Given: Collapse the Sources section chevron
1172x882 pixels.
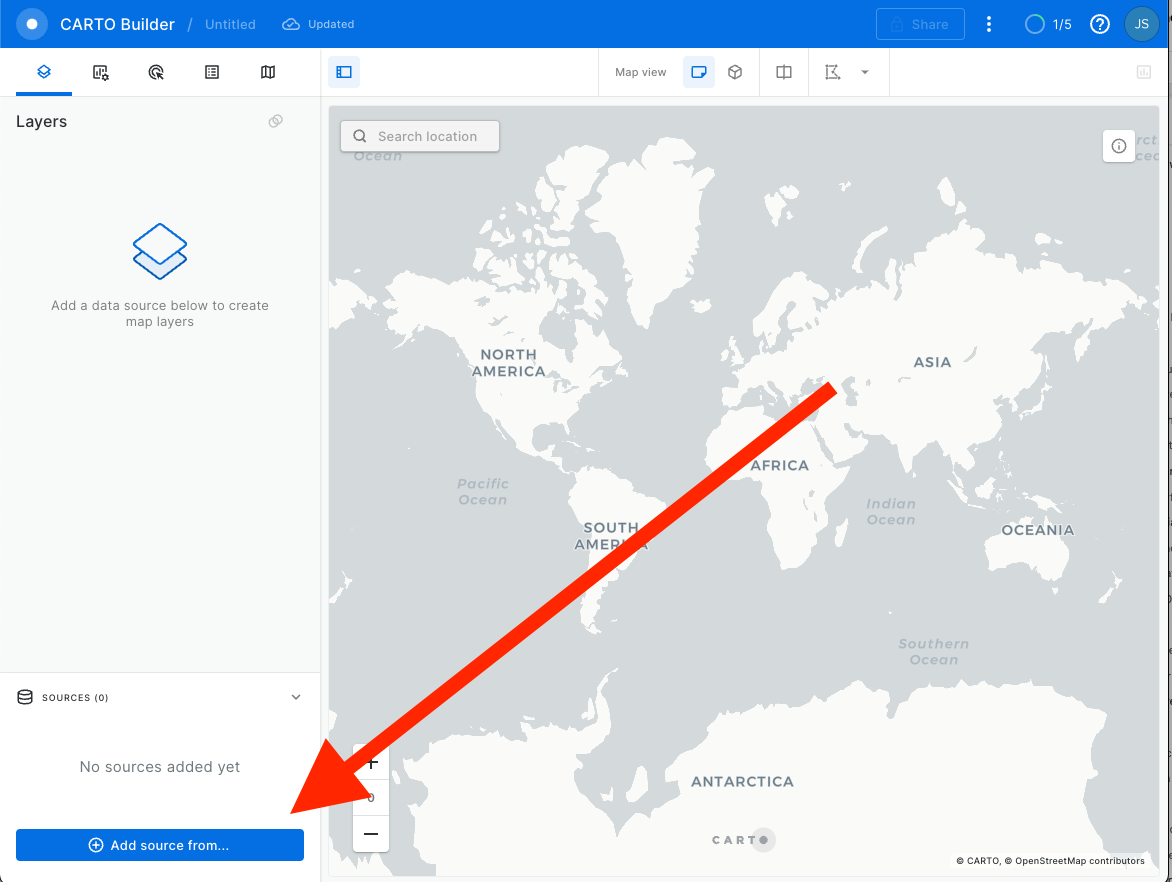Looking at the screenshot, I should pos(296,697).
